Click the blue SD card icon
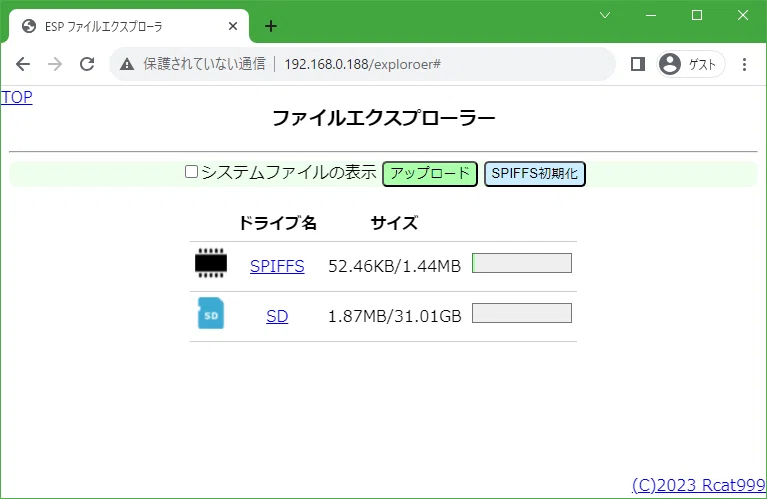This screenshot has height=499, width=767. point(211,313)
